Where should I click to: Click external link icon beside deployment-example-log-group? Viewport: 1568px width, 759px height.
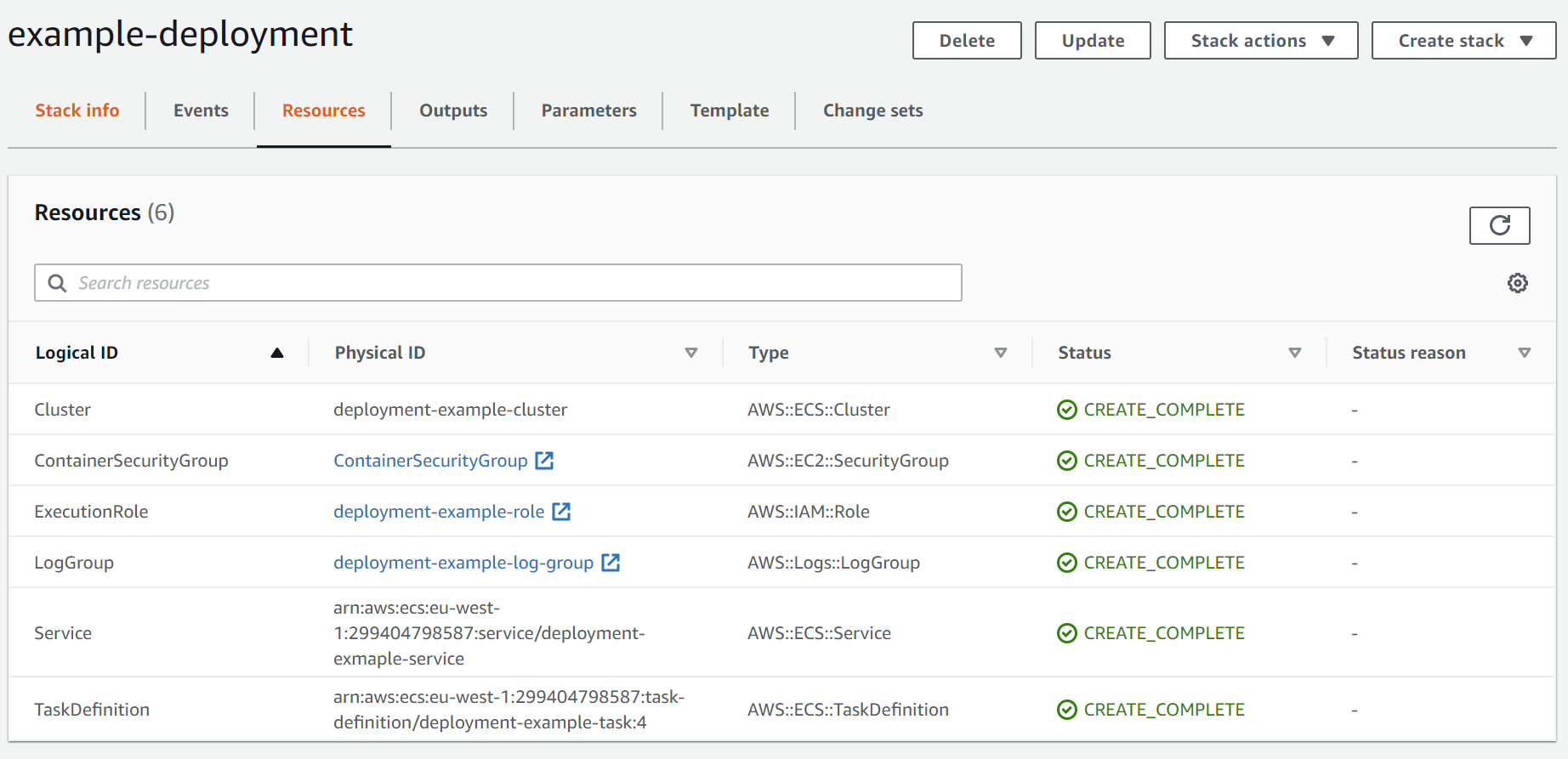tap(611, 563)
